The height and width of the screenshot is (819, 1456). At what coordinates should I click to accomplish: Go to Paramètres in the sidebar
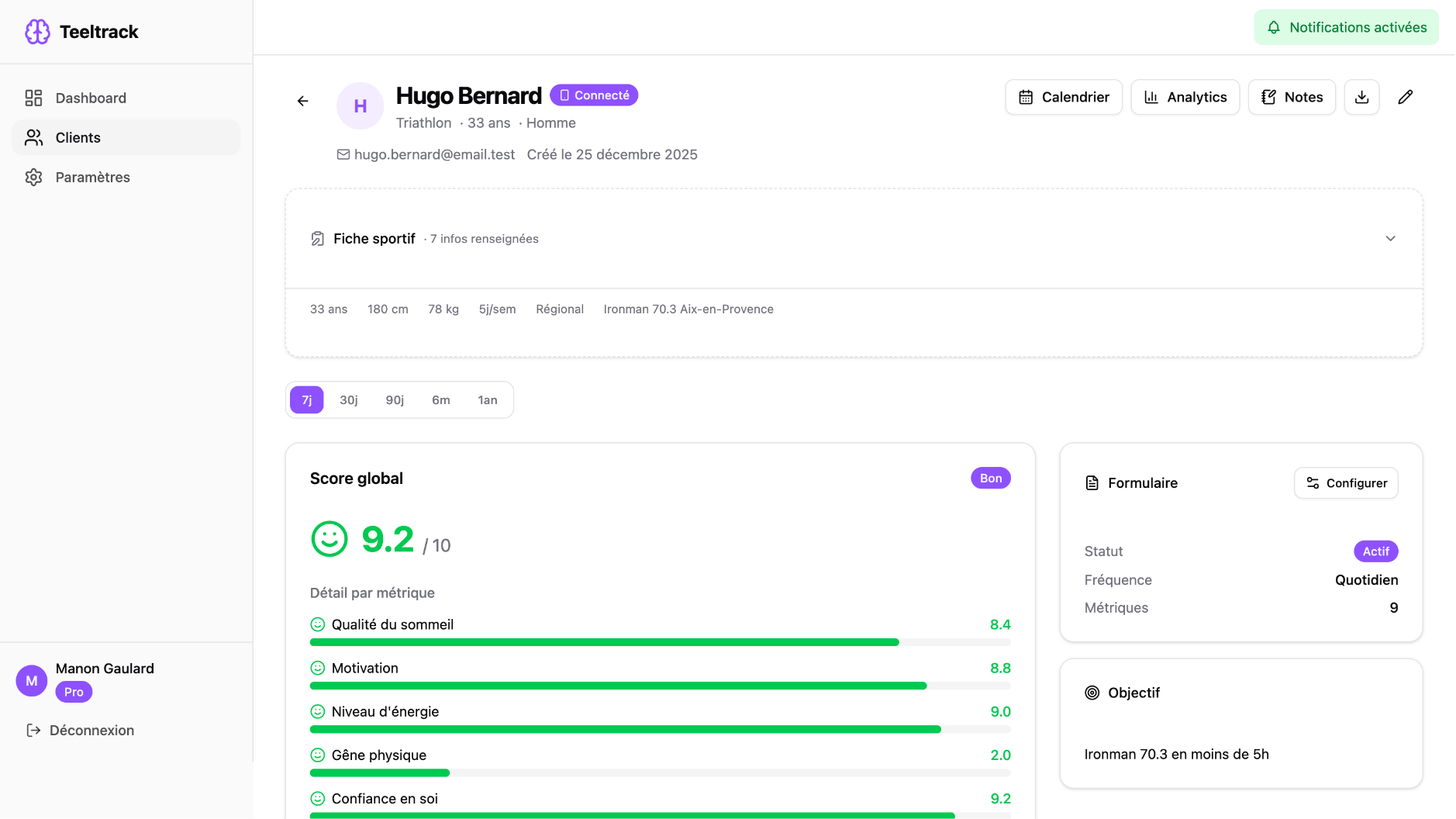pos(92,177)
